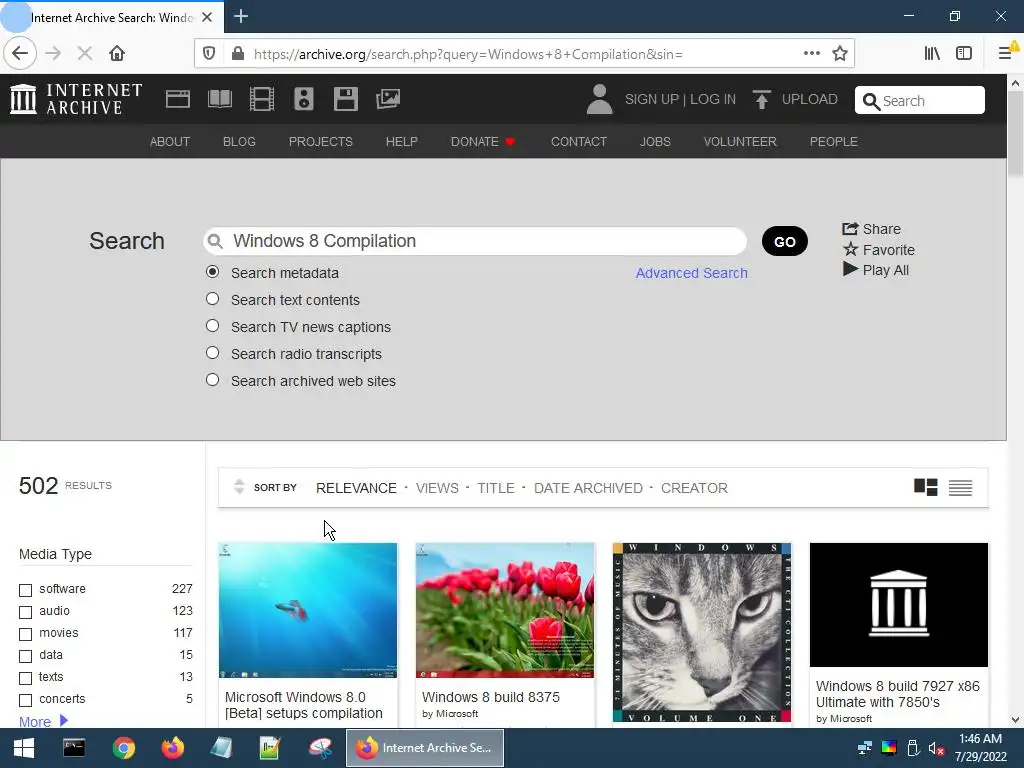Click the Share link
This screenshot has height=768, width=1024.
point(871,229)
